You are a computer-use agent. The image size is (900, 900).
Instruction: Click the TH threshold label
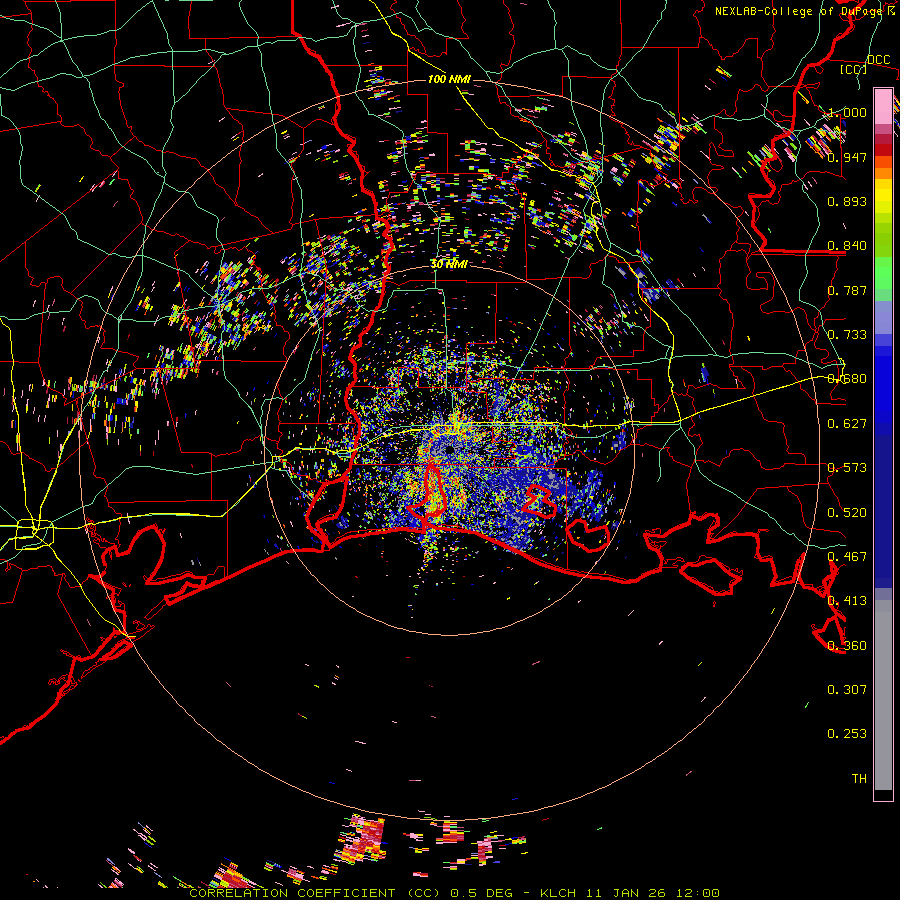click(859, 779)
